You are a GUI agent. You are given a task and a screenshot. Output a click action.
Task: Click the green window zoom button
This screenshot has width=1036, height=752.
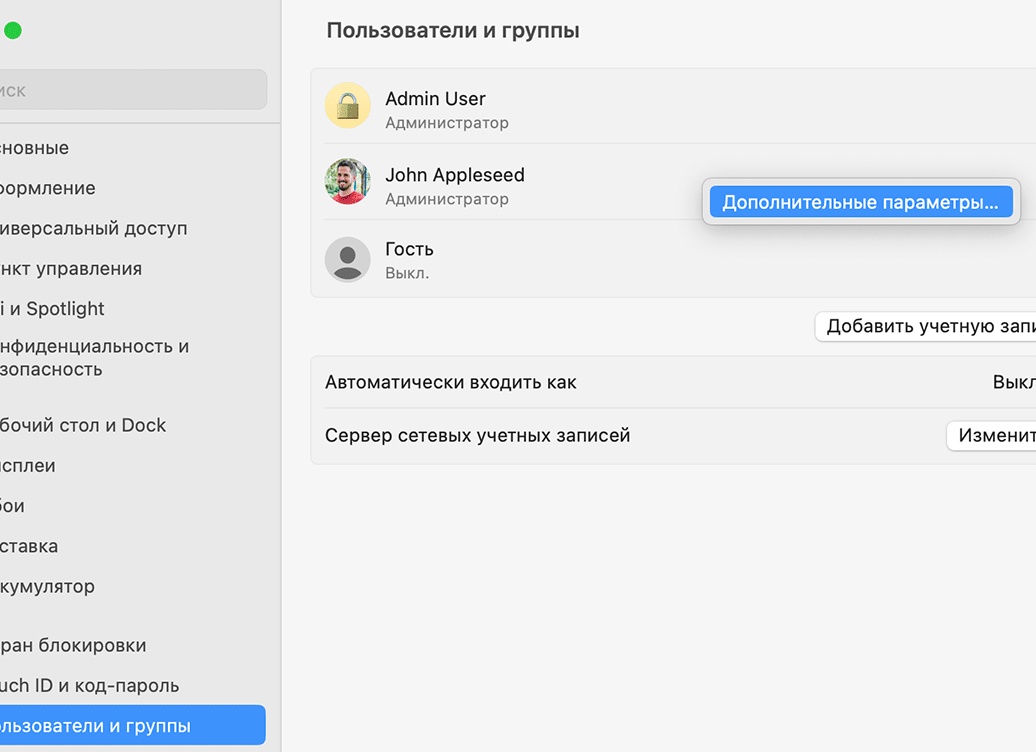[x=13, y=30]
